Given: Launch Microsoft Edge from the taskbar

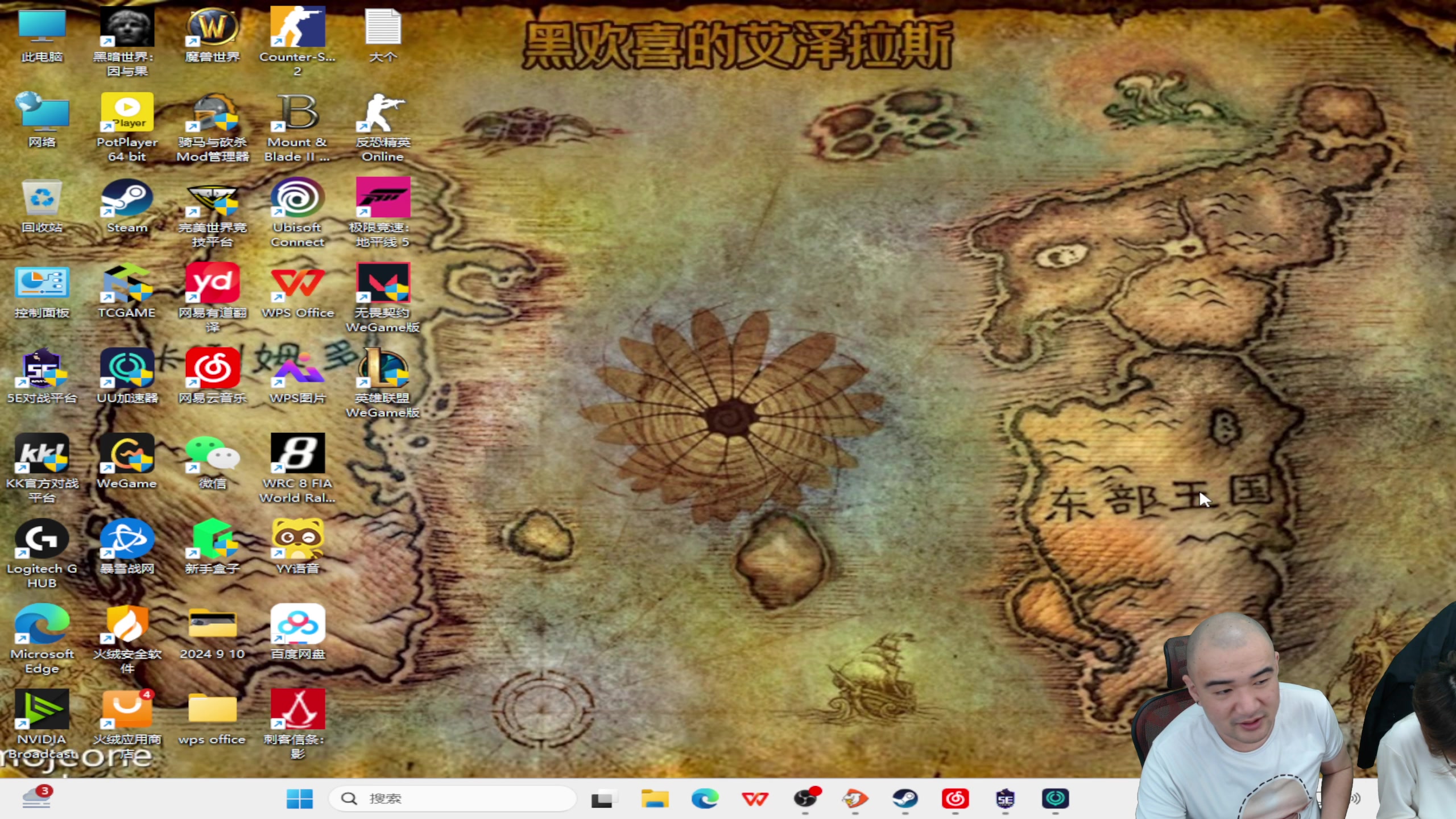Looking at the screenshot, I should (705, 799).
